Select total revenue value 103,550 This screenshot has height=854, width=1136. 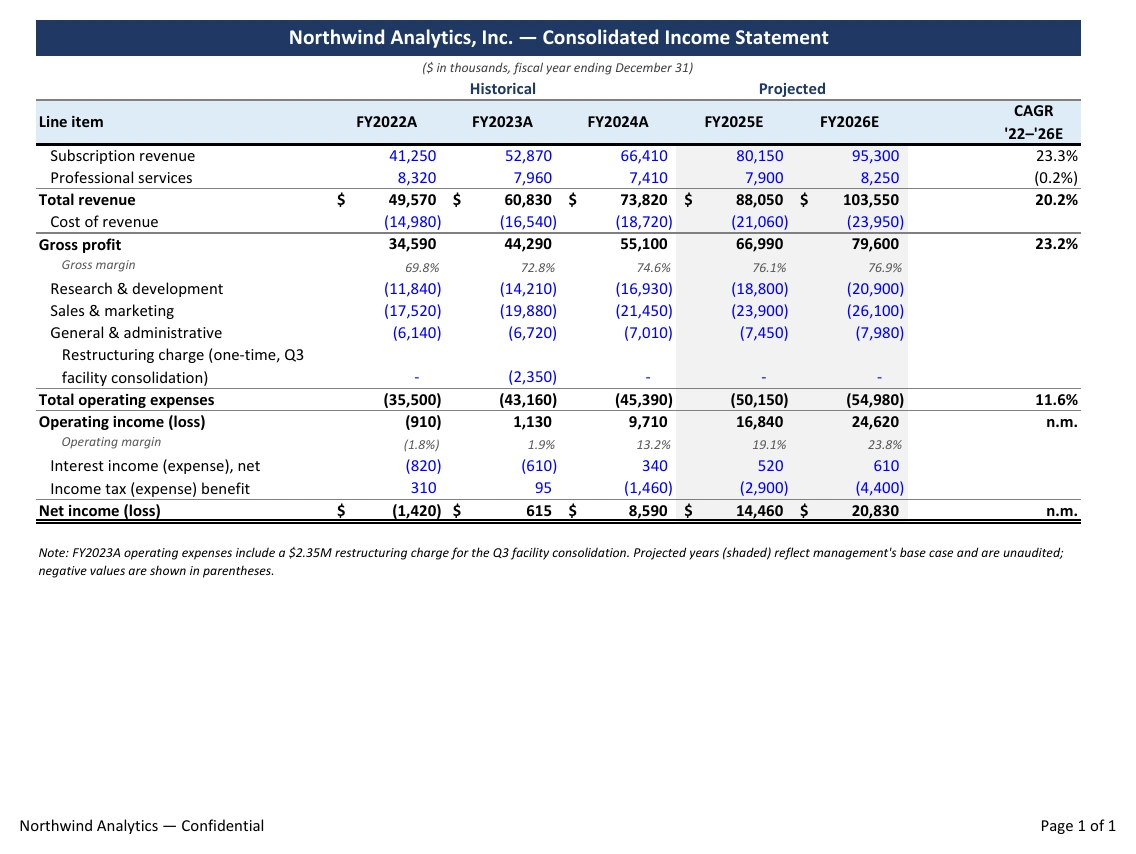pyautogui.click(x=871, y=200)
